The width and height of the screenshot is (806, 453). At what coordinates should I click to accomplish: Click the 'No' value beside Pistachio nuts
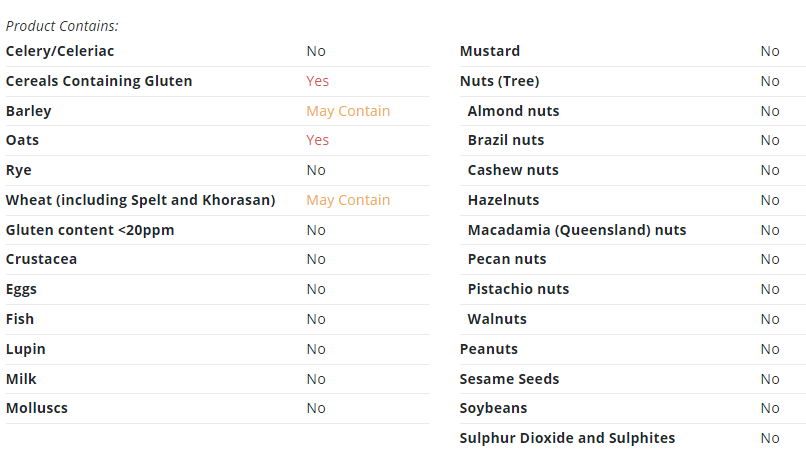point(770,289)
